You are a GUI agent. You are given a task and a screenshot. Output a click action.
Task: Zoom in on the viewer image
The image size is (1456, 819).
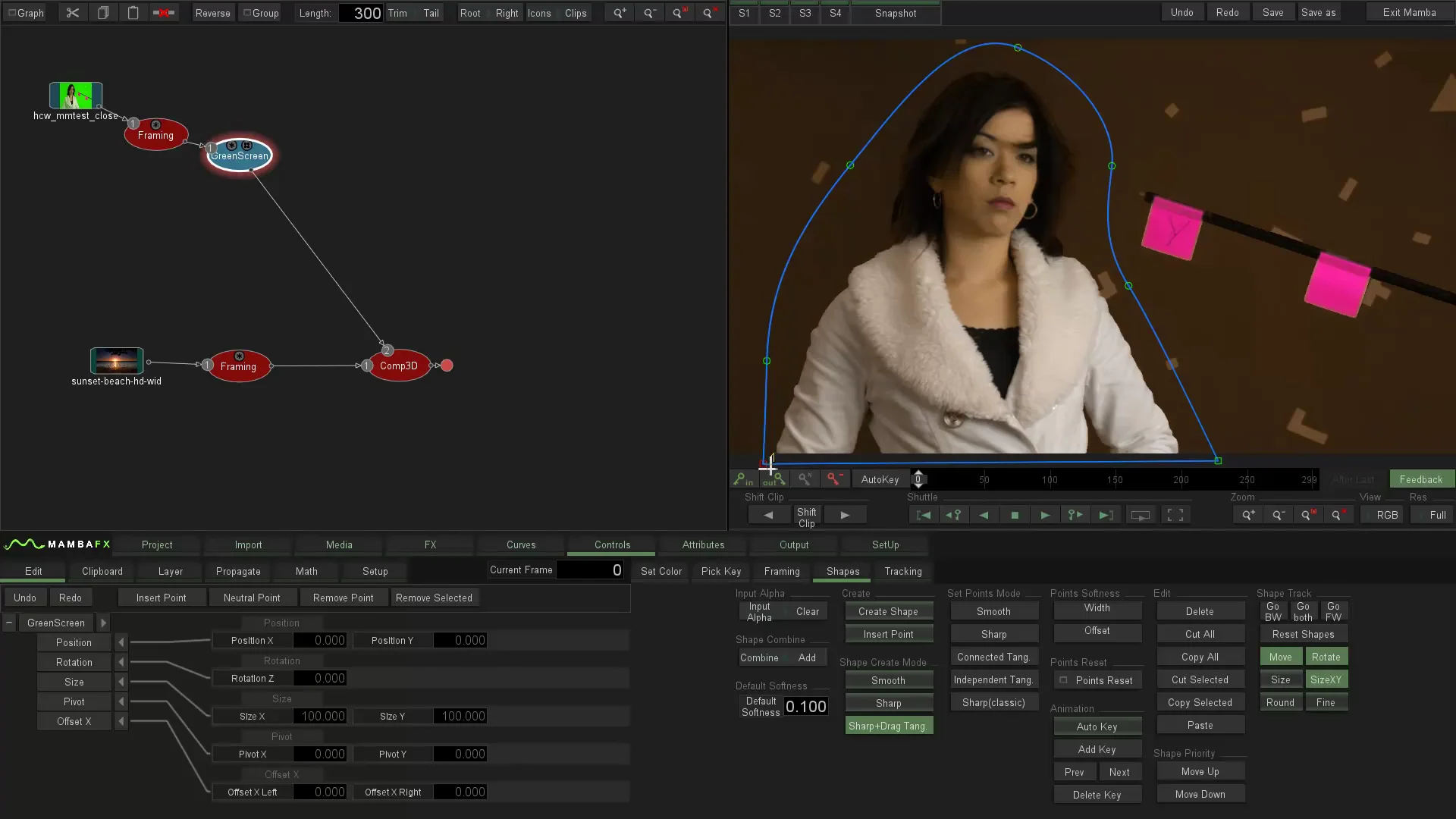click(x=1248, y=515)
